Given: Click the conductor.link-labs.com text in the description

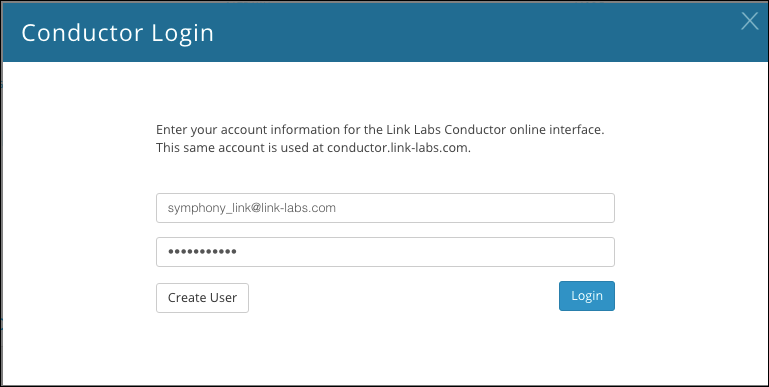Looking at the screenshot, I should click(397, 148).
